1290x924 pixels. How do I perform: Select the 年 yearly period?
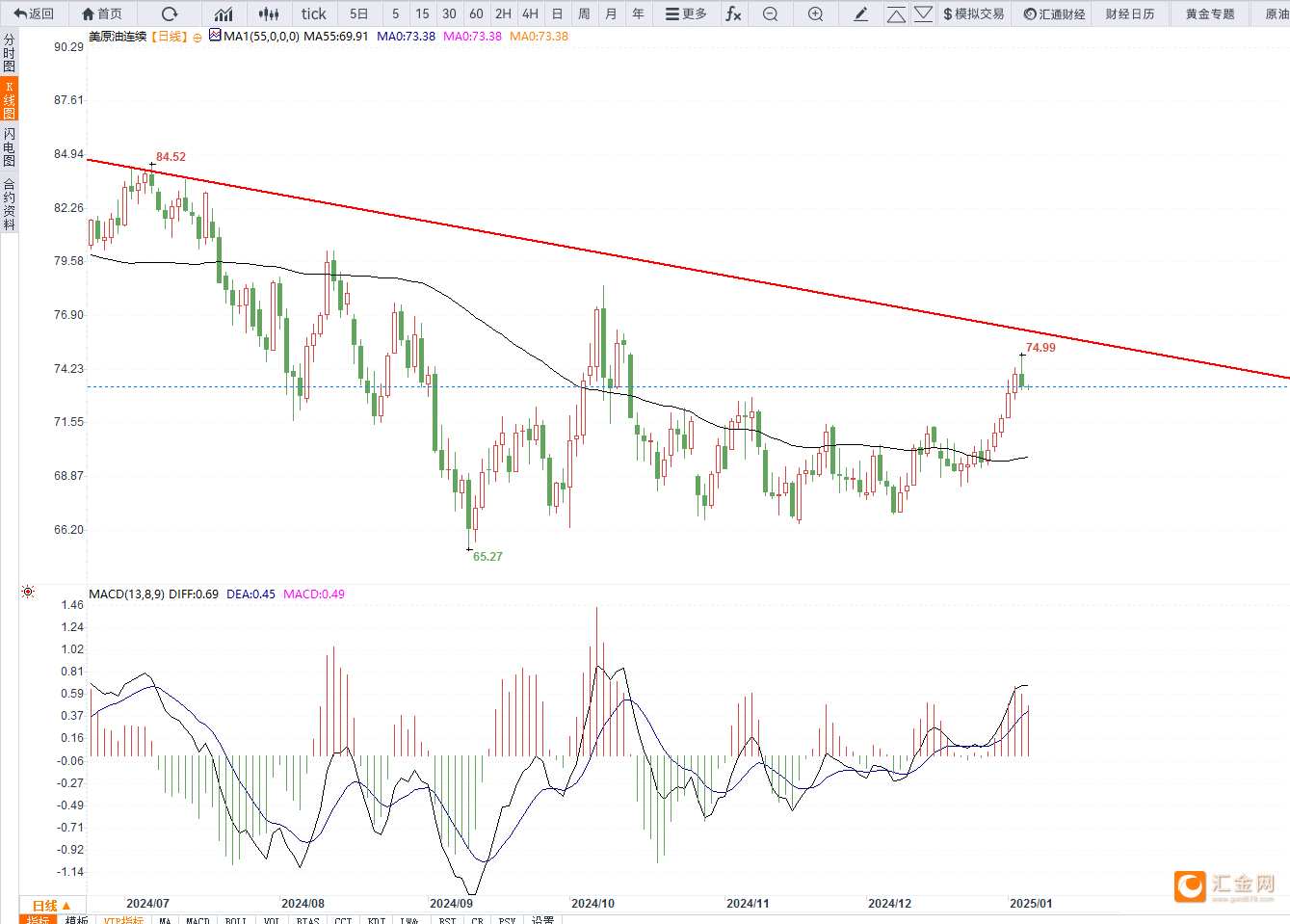coord(638,13)
